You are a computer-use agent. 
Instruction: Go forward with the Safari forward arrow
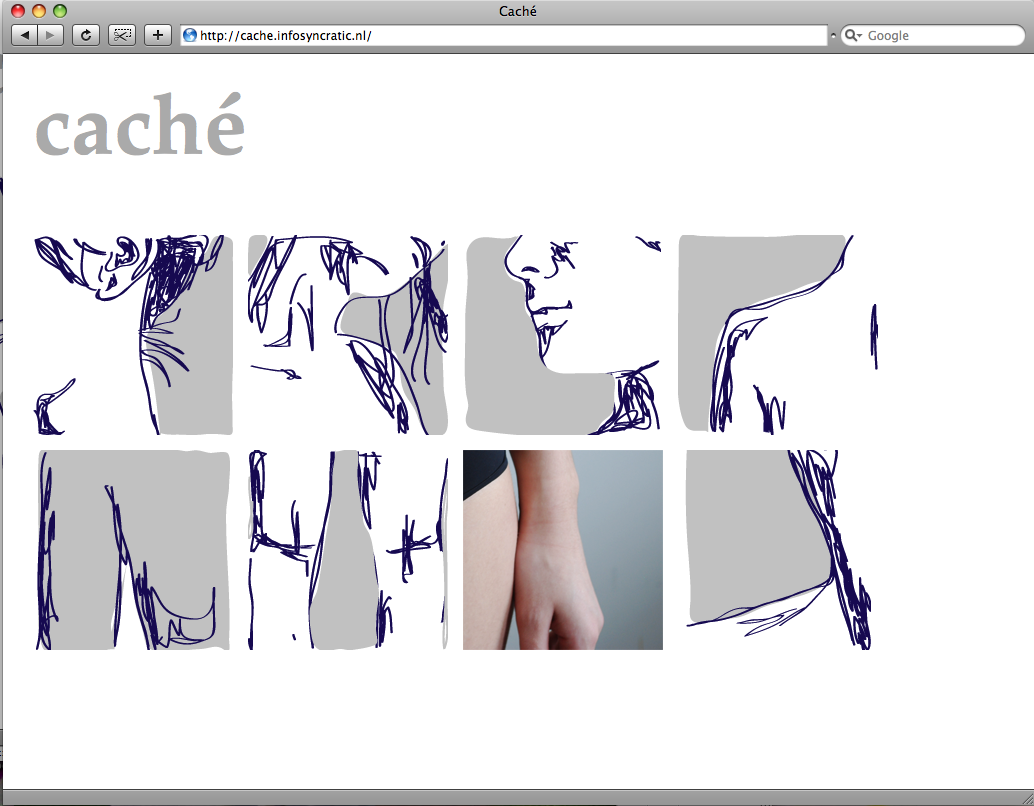point(51,35)
